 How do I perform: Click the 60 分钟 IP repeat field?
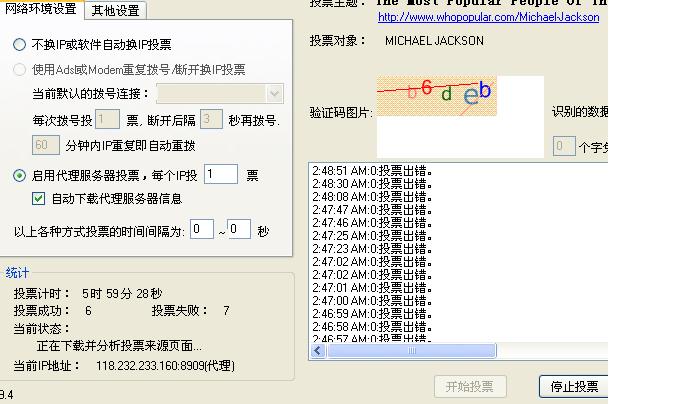[x=46, y=145]
